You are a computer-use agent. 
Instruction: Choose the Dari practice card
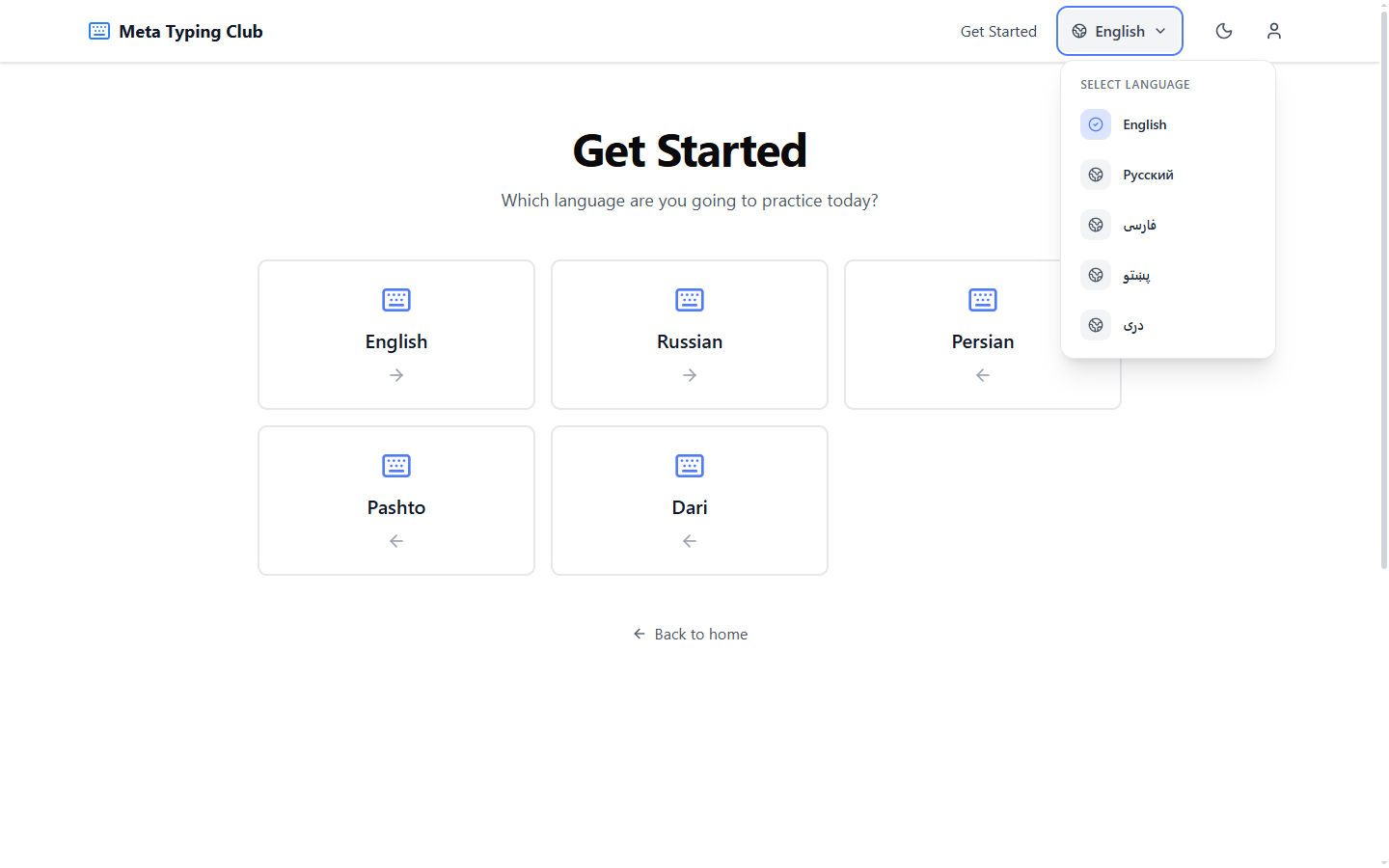tap(690, 501)
